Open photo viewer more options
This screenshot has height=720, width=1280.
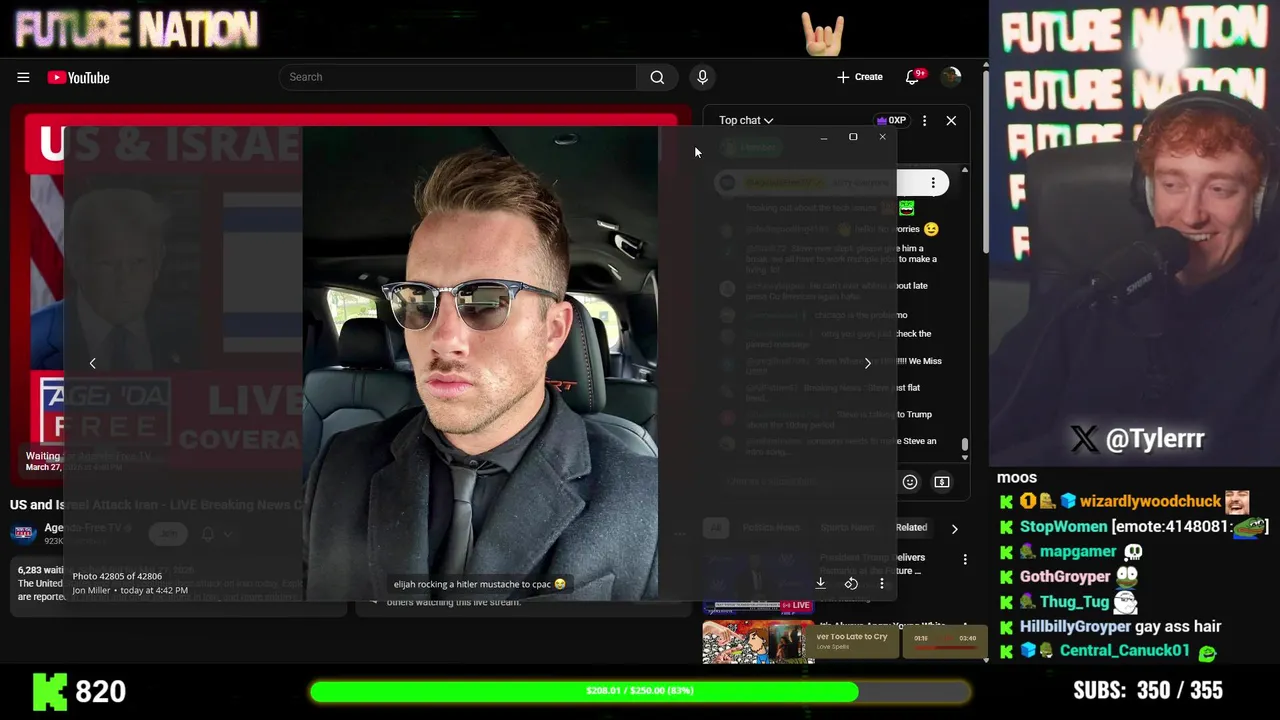(x=881, y=583)
